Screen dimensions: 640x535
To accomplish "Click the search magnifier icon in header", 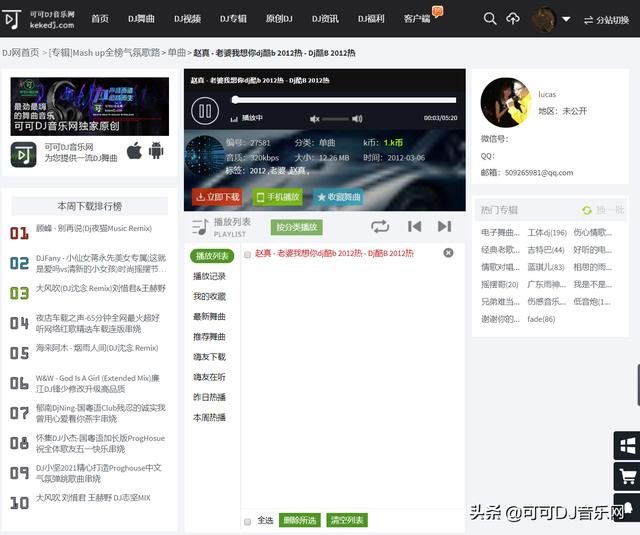I will click(x=489, y=18).
